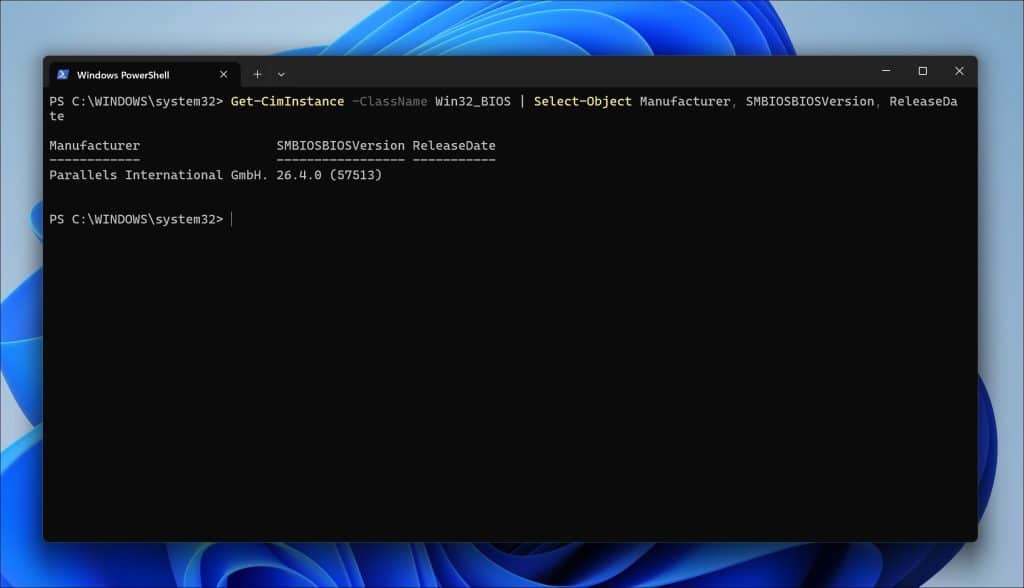Click the wrapped 'te' text on second line

pos(57,116)
